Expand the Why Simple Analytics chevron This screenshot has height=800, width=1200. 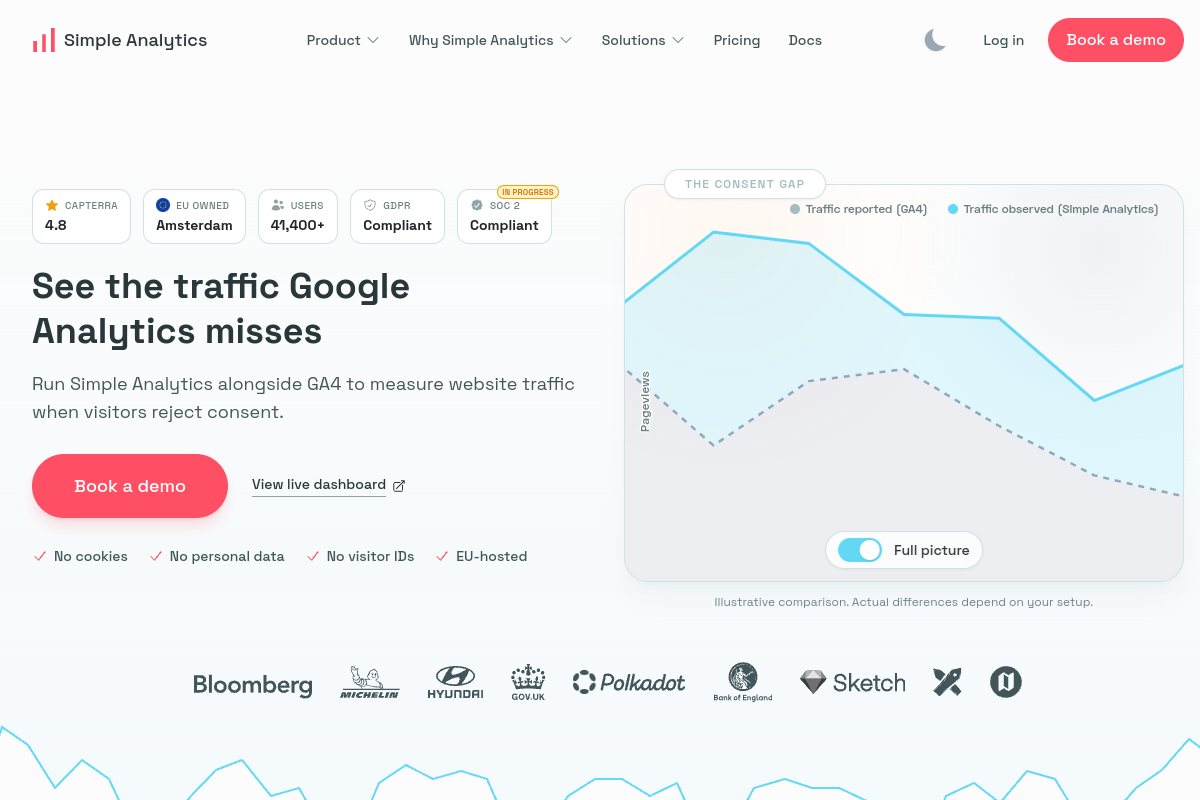pyautogui.click(x=566, y=40)
